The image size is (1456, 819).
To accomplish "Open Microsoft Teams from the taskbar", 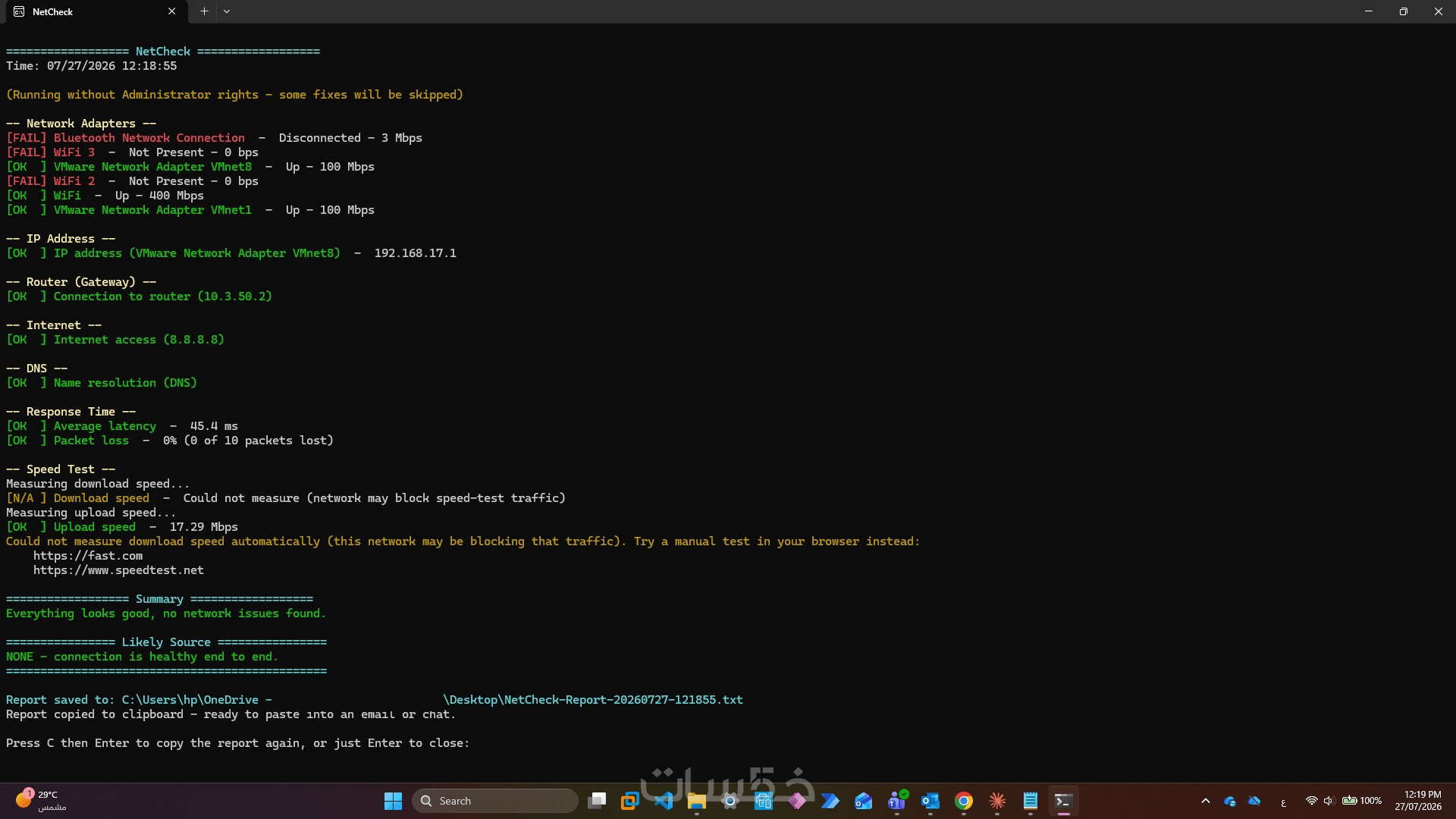I will (897, 801).
